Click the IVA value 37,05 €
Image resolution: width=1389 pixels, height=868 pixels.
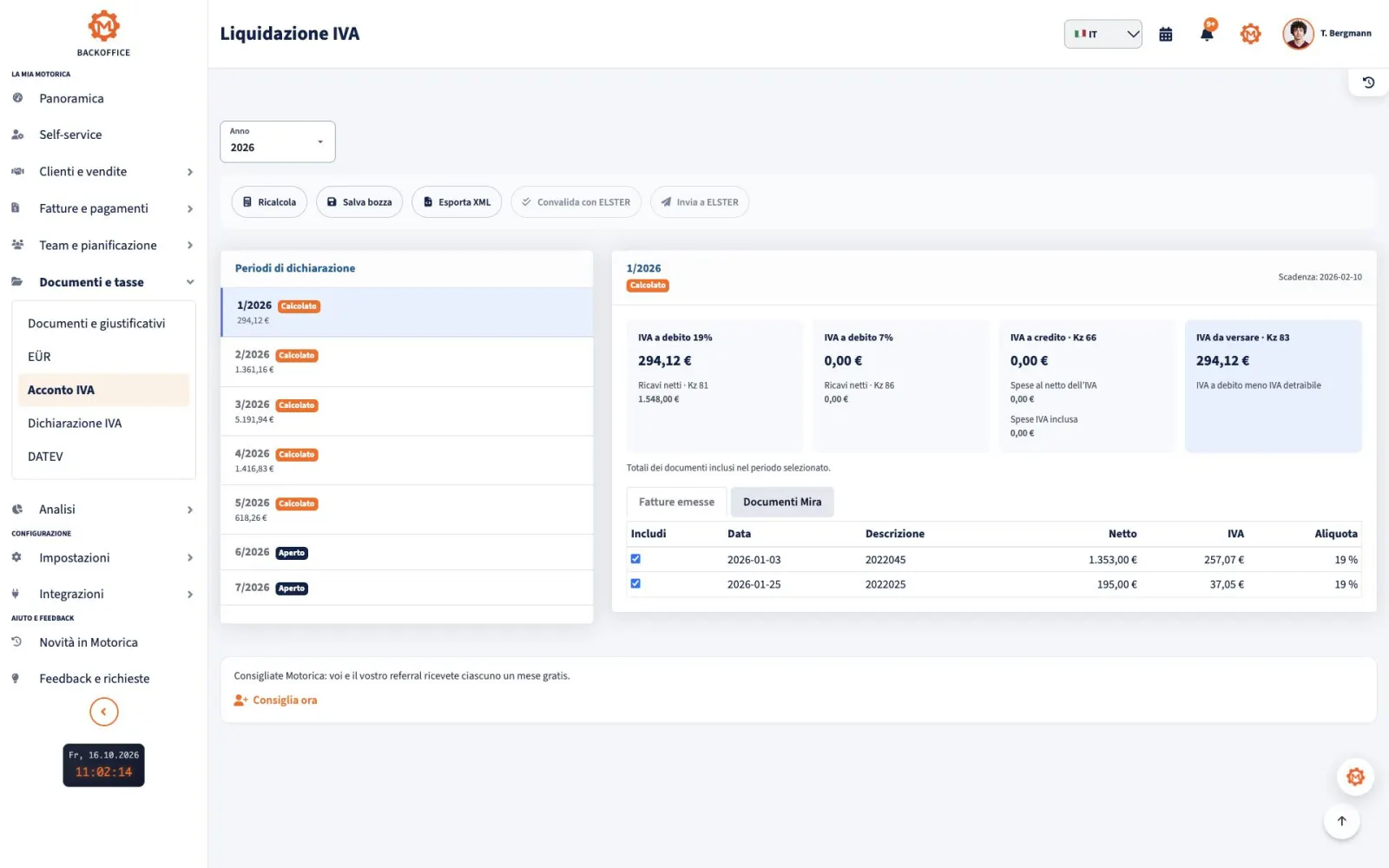pyautogui.click(x=1227, y=584)
